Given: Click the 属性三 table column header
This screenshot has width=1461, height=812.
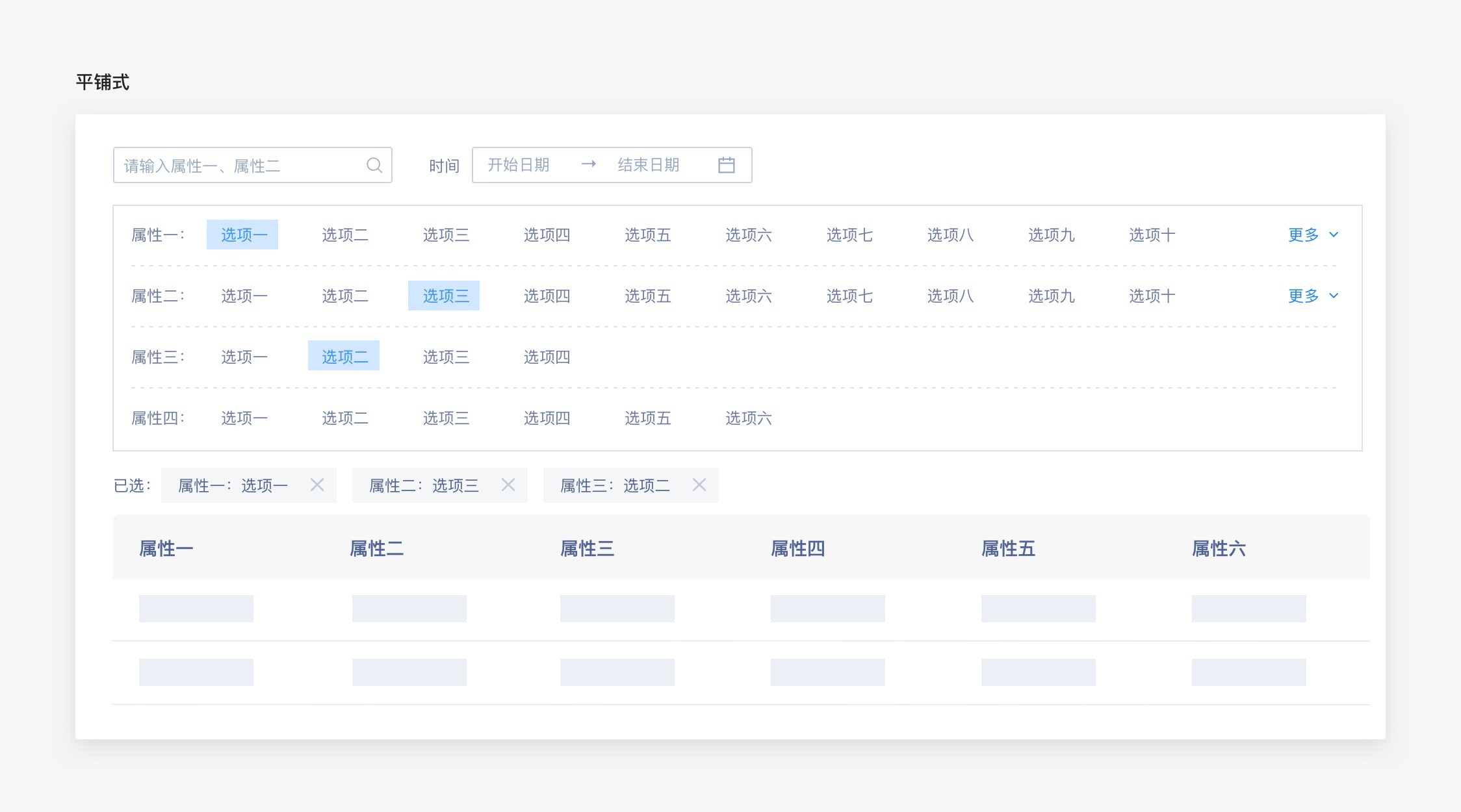Looking at the screenshot, I should (588, 548).
